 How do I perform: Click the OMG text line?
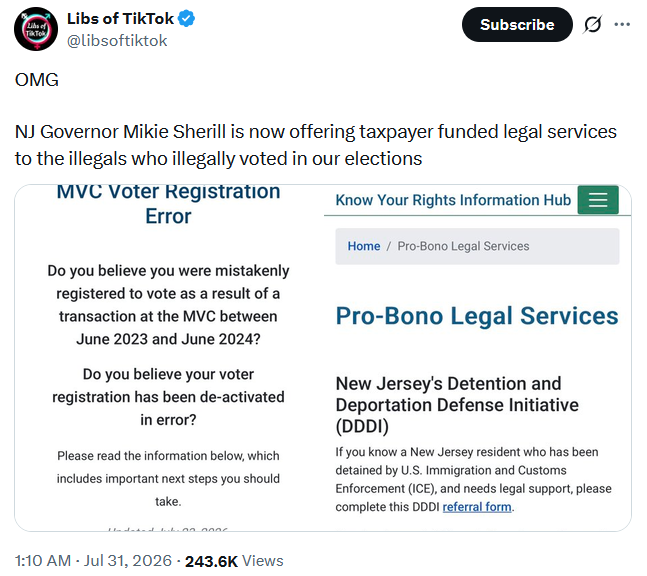pyautogui.click(x=37, y=80)
